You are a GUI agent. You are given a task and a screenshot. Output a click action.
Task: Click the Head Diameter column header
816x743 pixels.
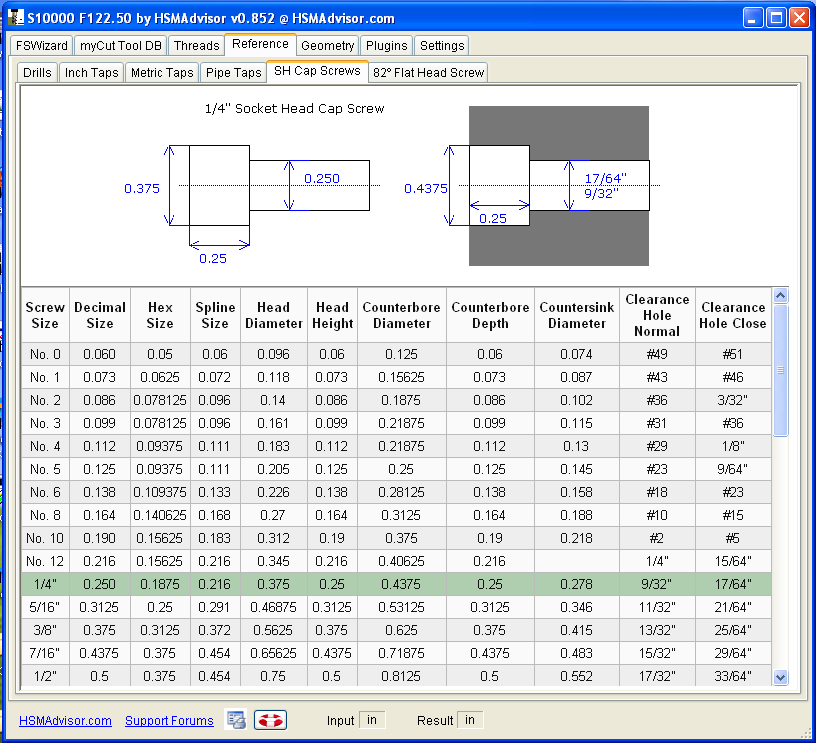pos(274,315)
